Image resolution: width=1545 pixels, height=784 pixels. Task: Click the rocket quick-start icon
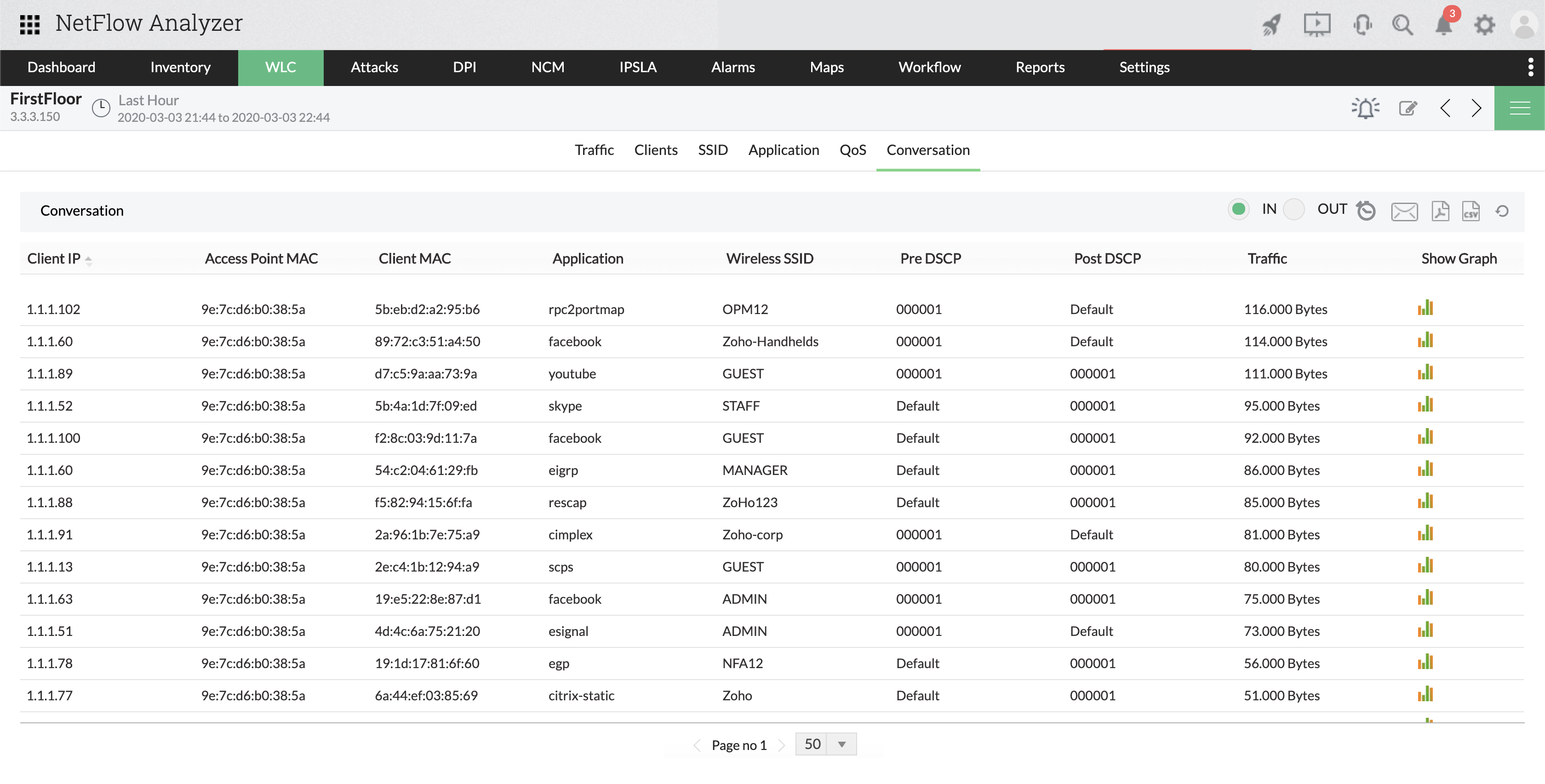[1271, 25]
